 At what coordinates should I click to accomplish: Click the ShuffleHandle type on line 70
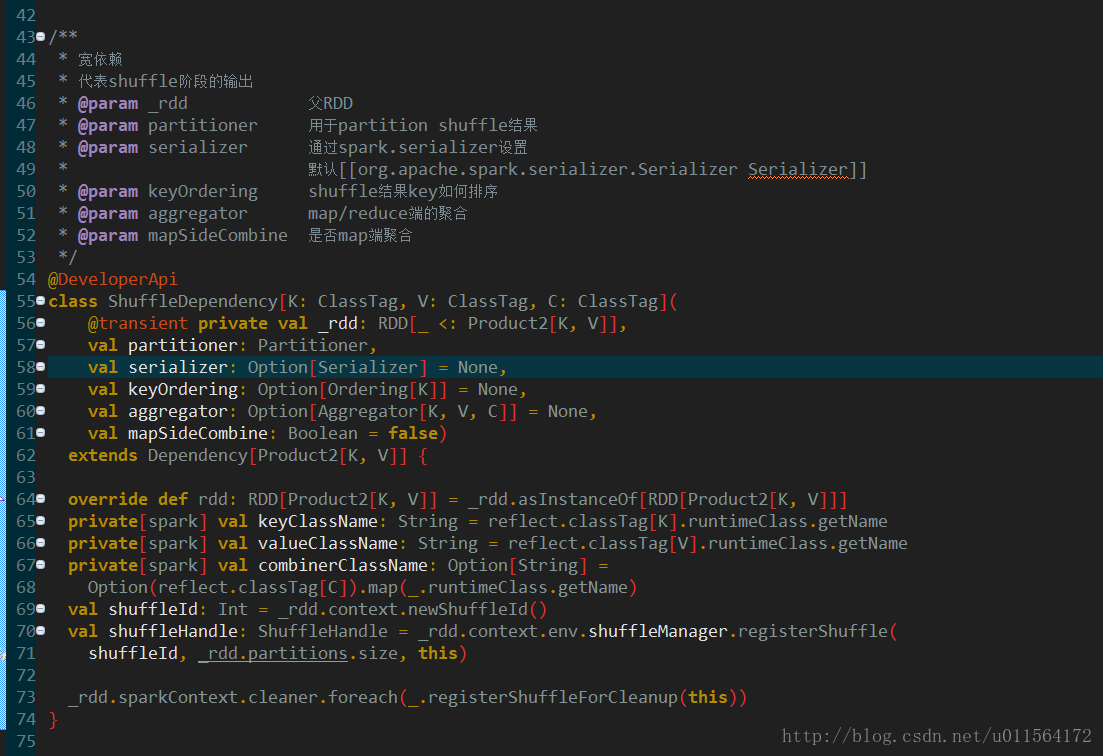point(323,632)
